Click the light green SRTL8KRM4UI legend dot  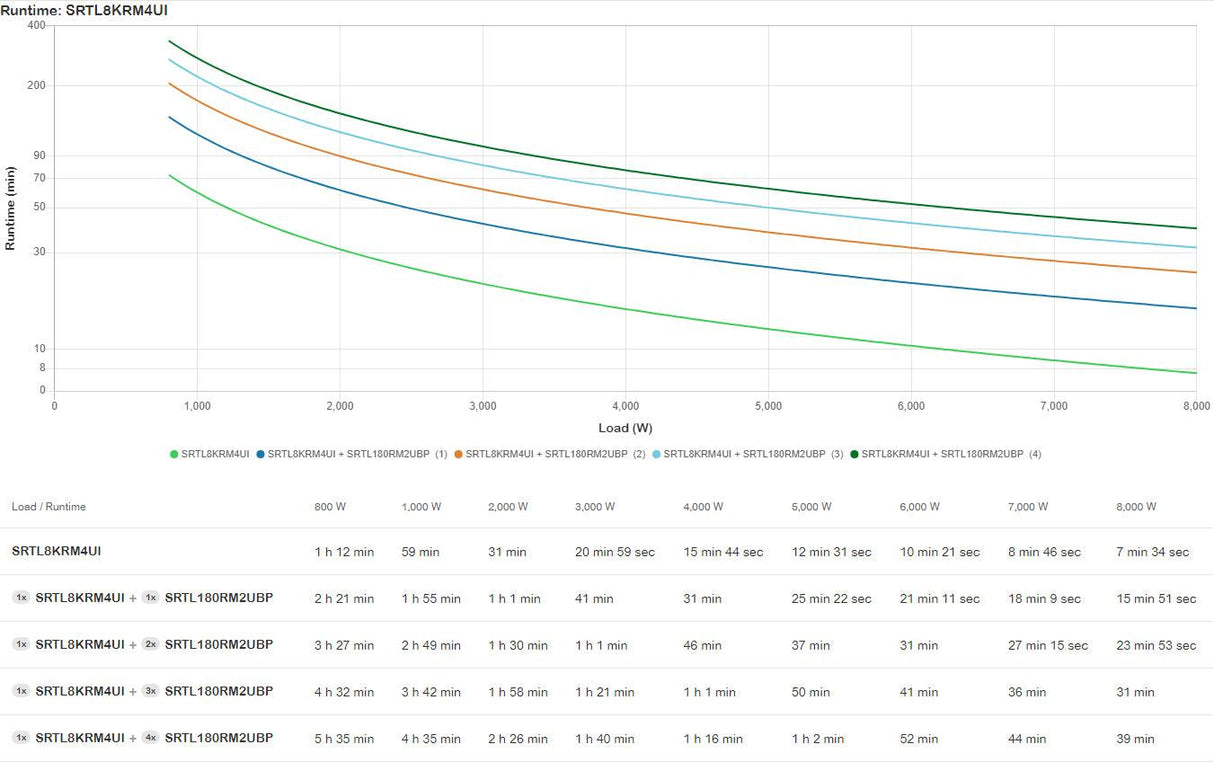tap(175, 454)
